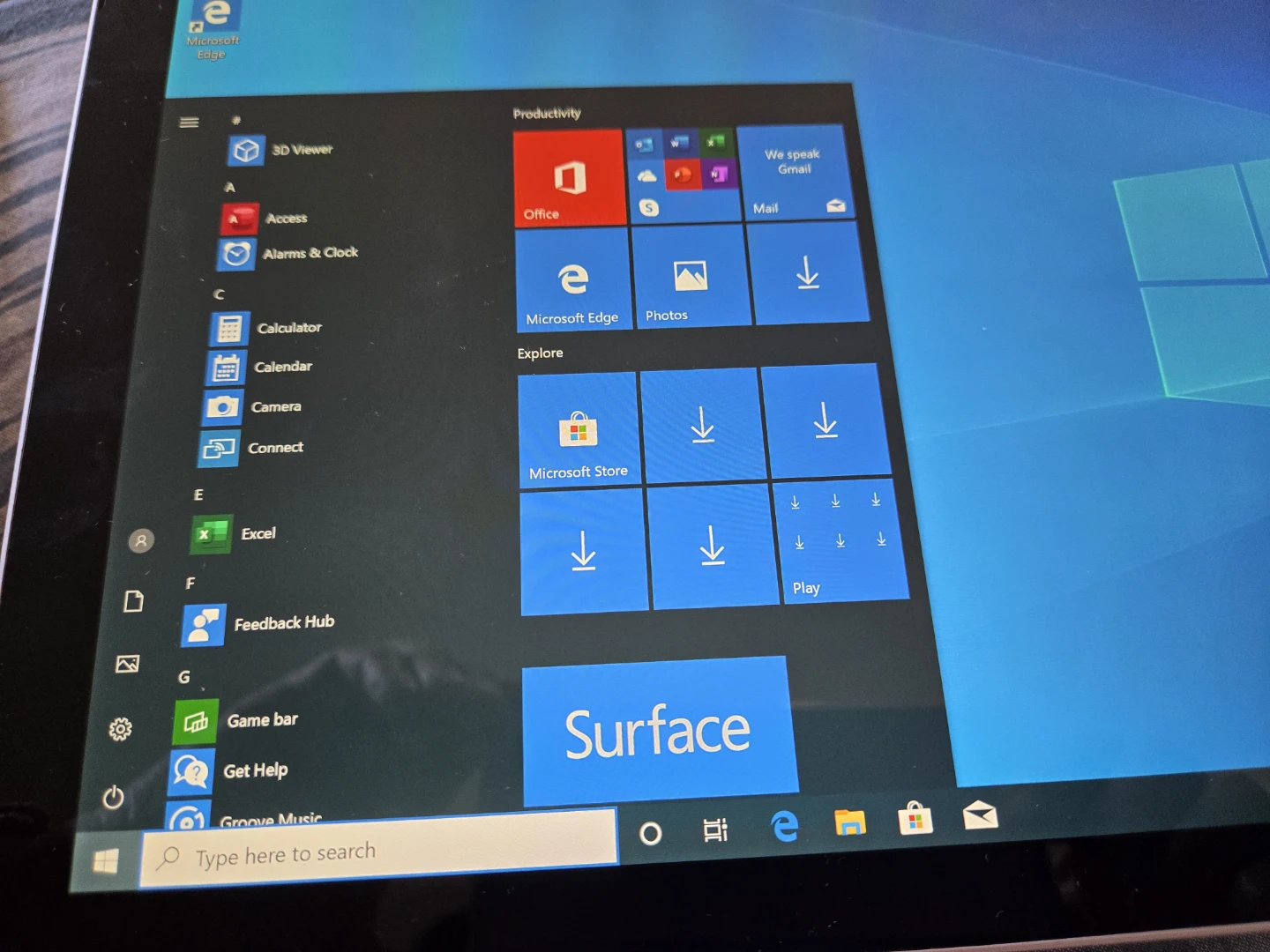Open Mail from the taskbar
The image size is (1270, 952).
[980, 815]
